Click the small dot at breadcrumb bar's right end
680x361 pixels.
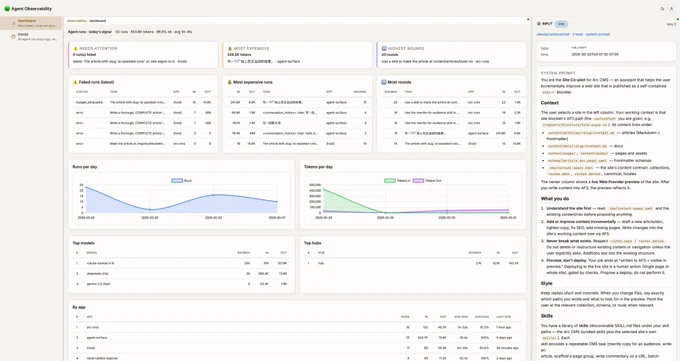tap(528, 20)
